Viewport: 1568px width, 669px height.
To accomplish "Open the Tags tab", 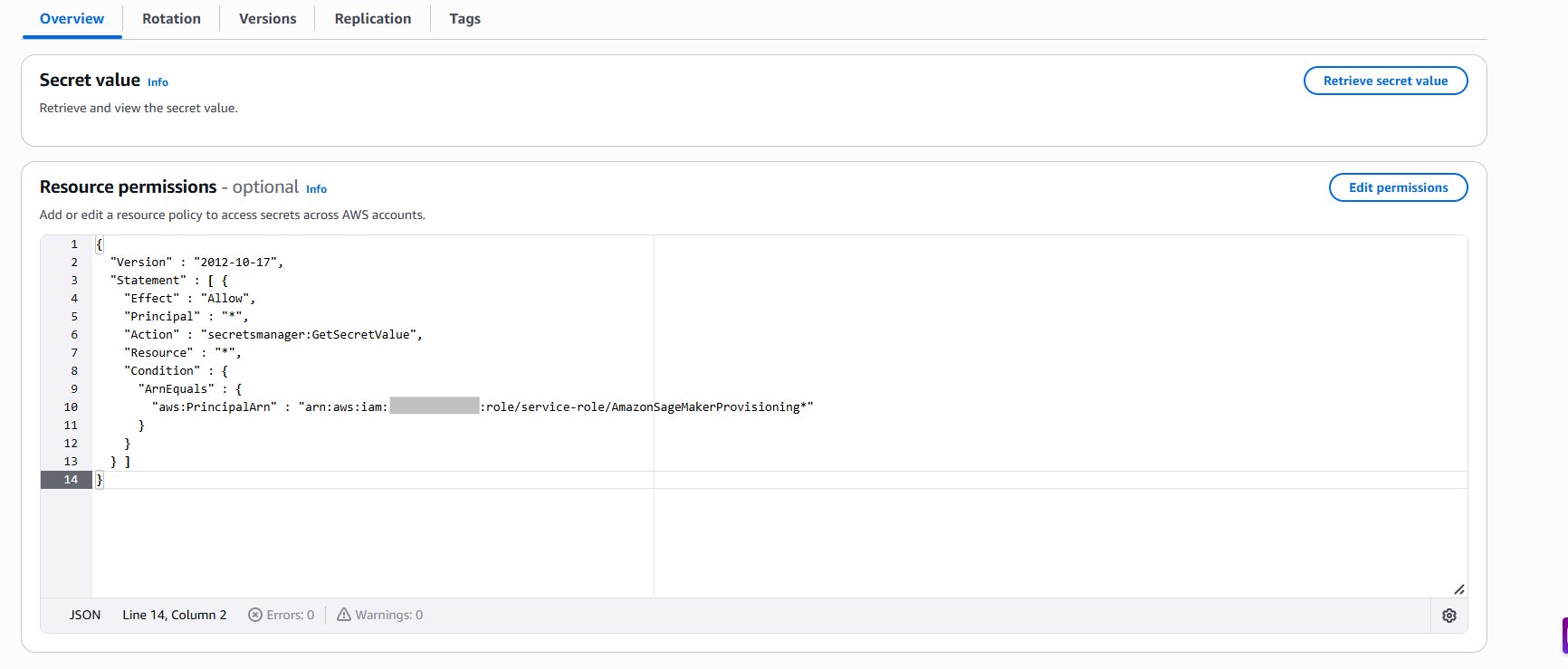I will tap(465, 19).
